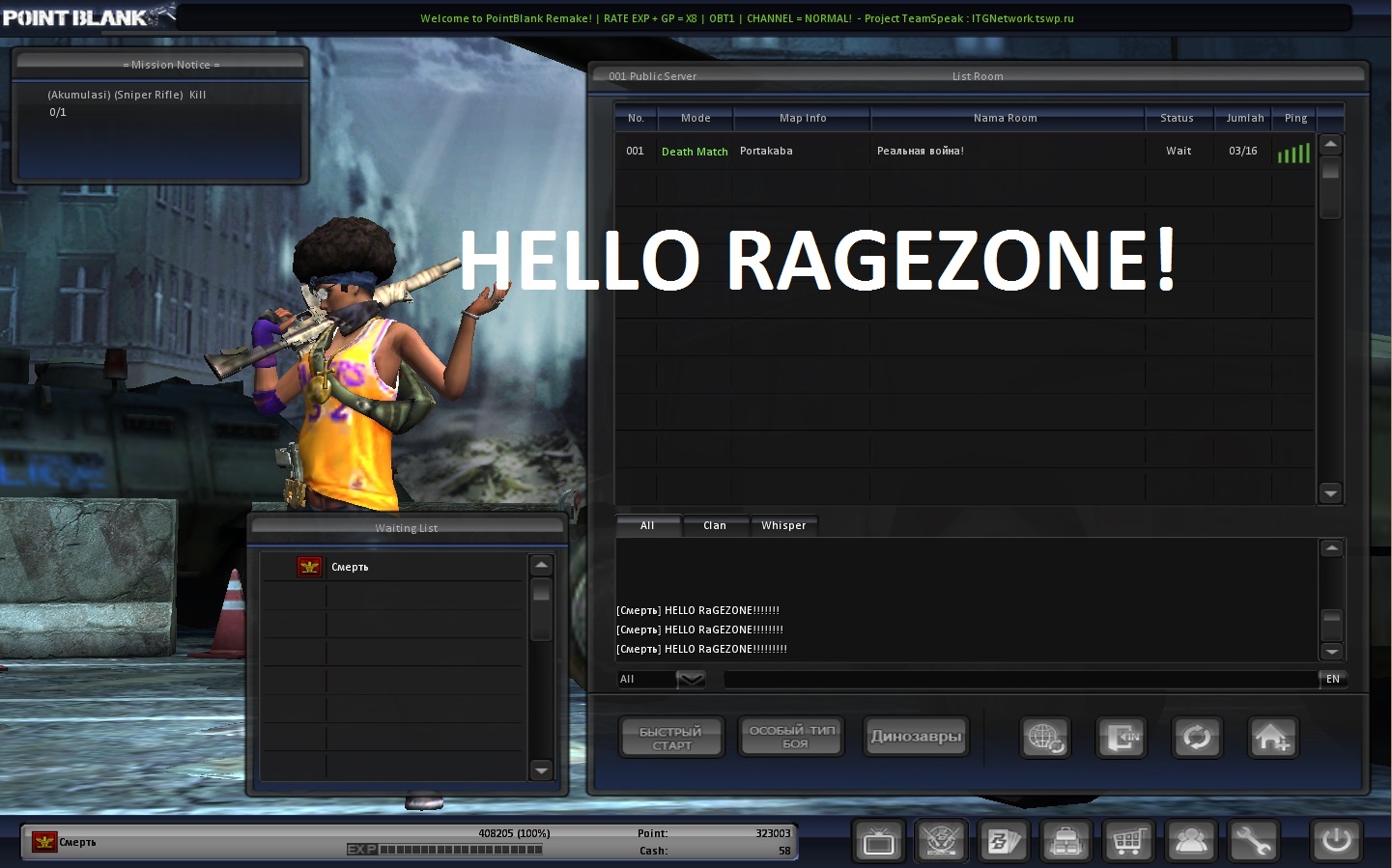Open the TV broadcast icon
Screen dimensions: 1392x868
pos(879,841)
